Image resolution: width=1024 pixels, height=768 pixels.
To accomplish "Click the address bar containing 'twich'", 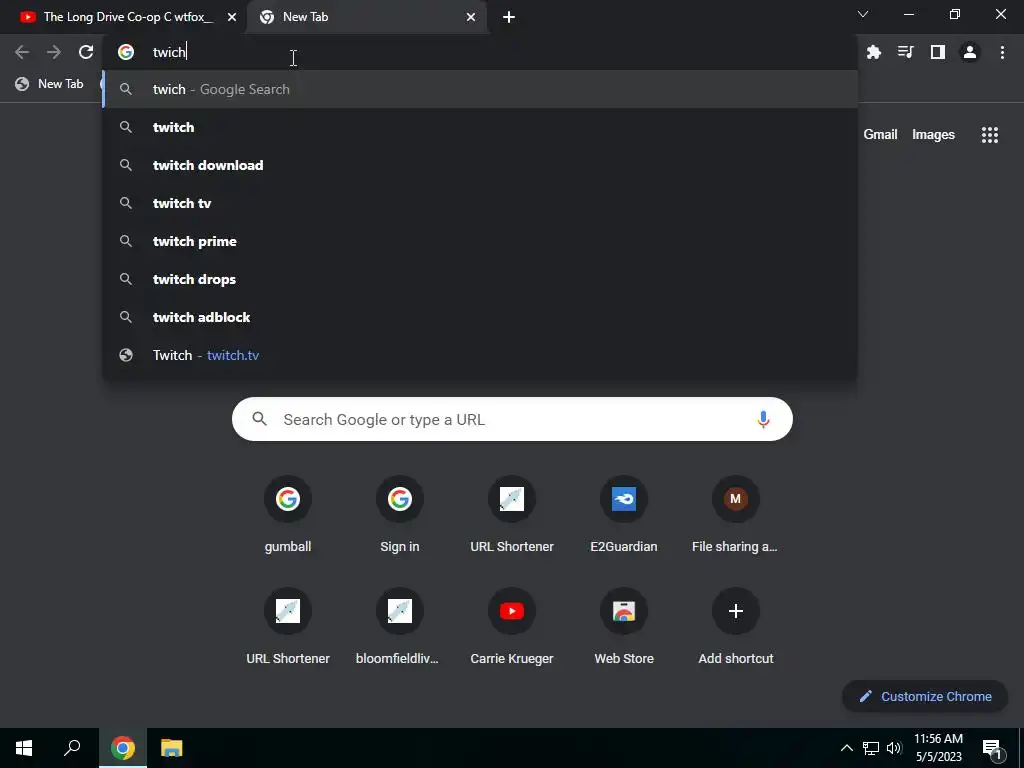I will click(x=480, y=52).
